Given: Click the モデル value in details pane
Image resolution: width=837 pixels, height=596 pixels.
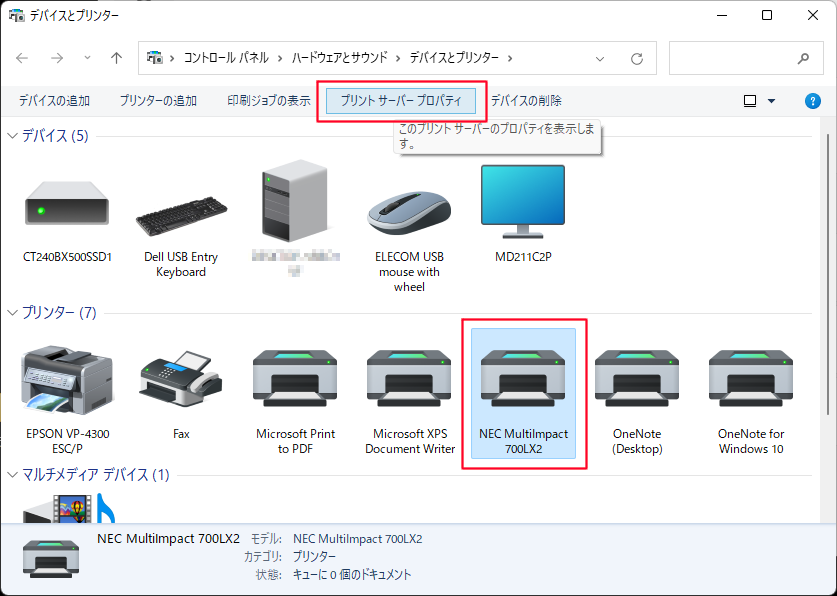Looking at the screenshot, I should pyautogui.click(x=358, y=539).
